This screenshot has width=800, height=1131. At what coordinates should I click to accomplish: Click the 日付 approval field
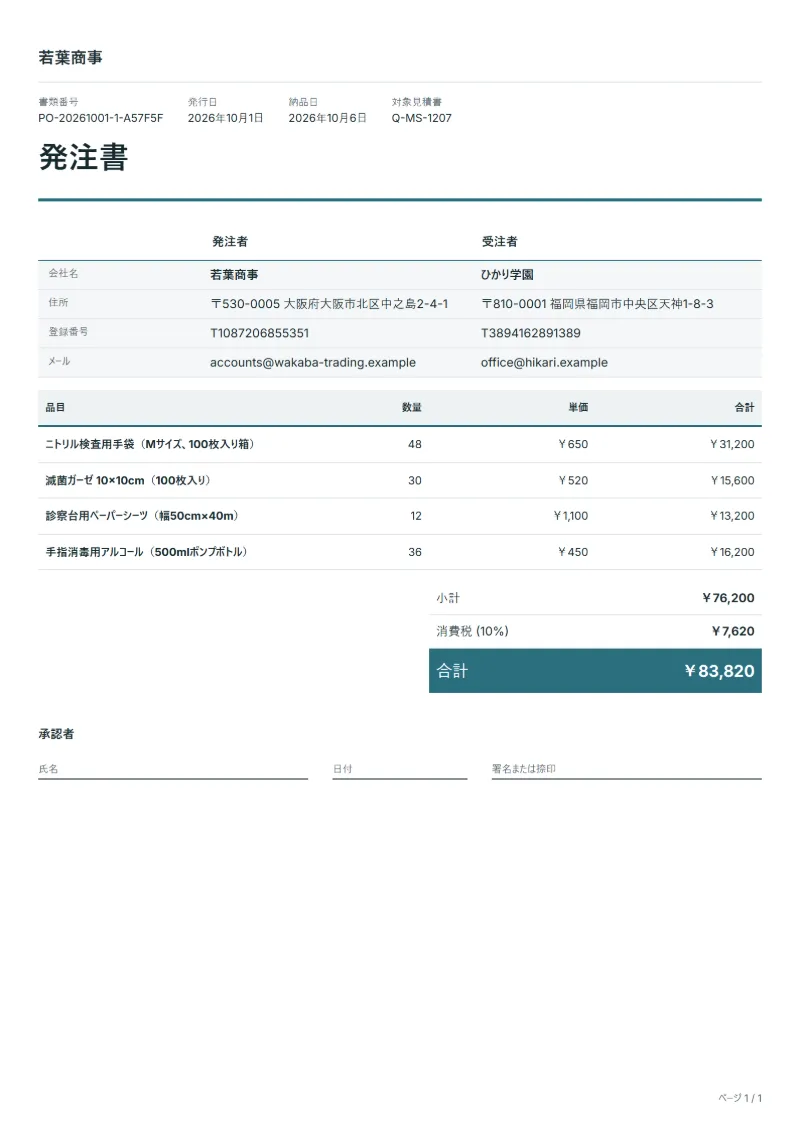(x=400, y=769)
